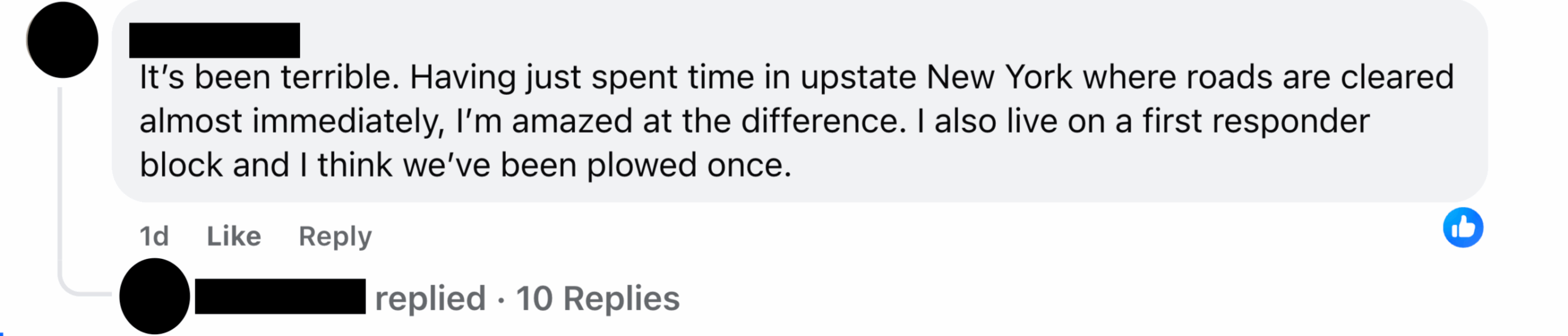Screen dimensions: 1568x336
Task: Open the commenter's profile picture
Action: point(62,40)
